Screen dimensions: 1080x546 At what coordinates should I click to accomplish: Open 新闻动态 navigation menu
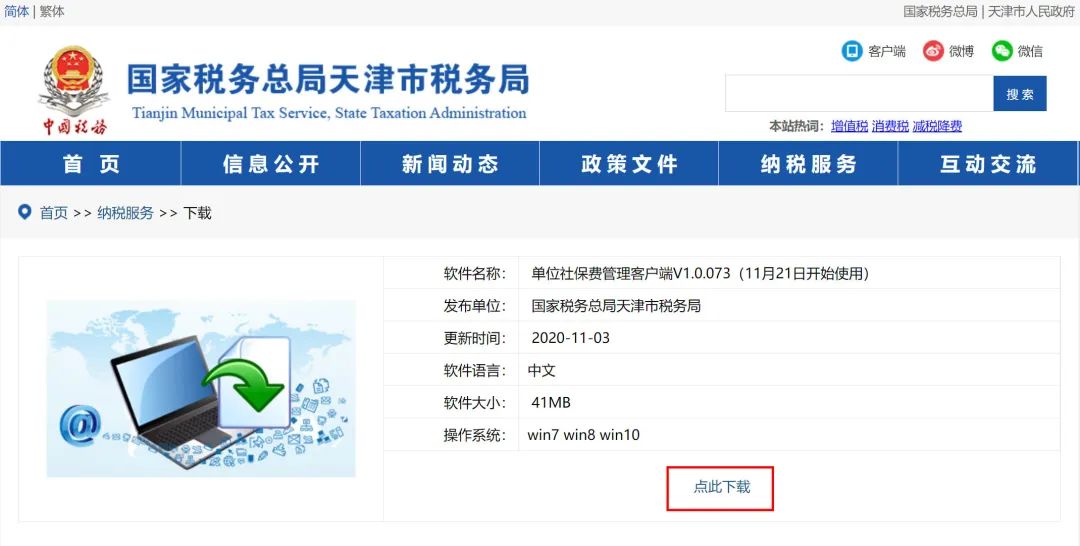coord(450,164)
